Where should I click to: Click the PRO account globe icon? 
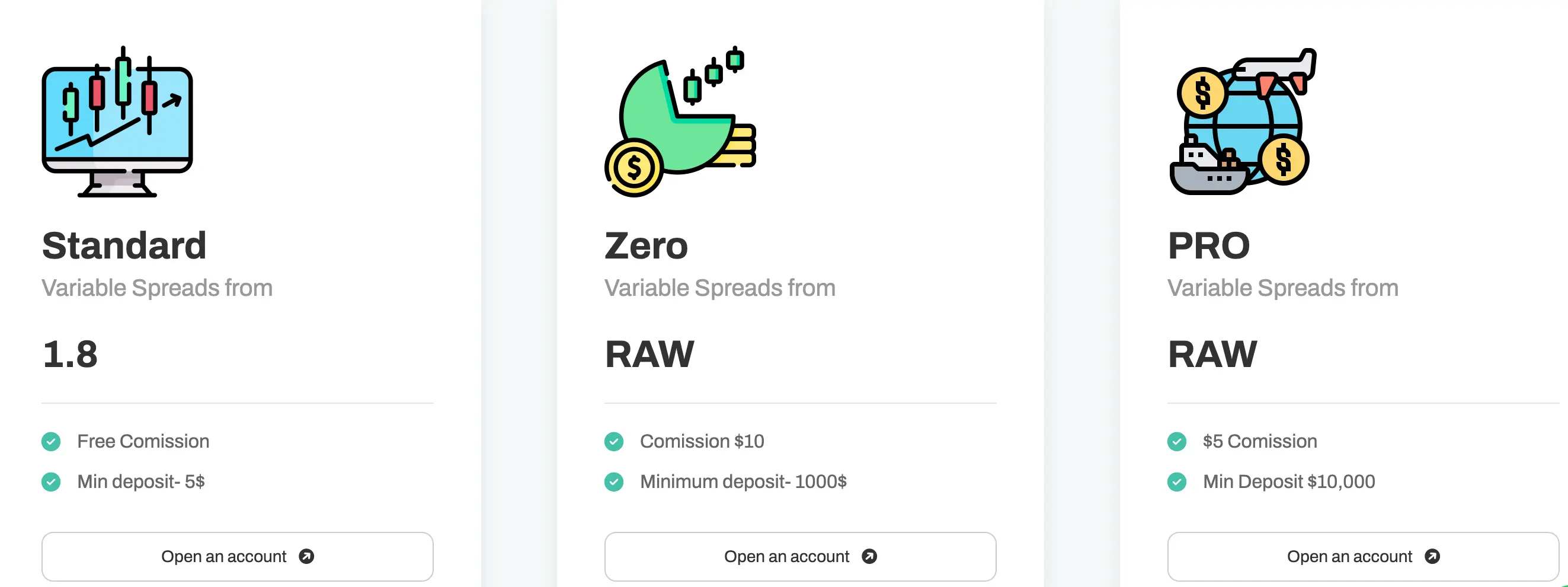pyautogui.click(x=1241, y=122)
